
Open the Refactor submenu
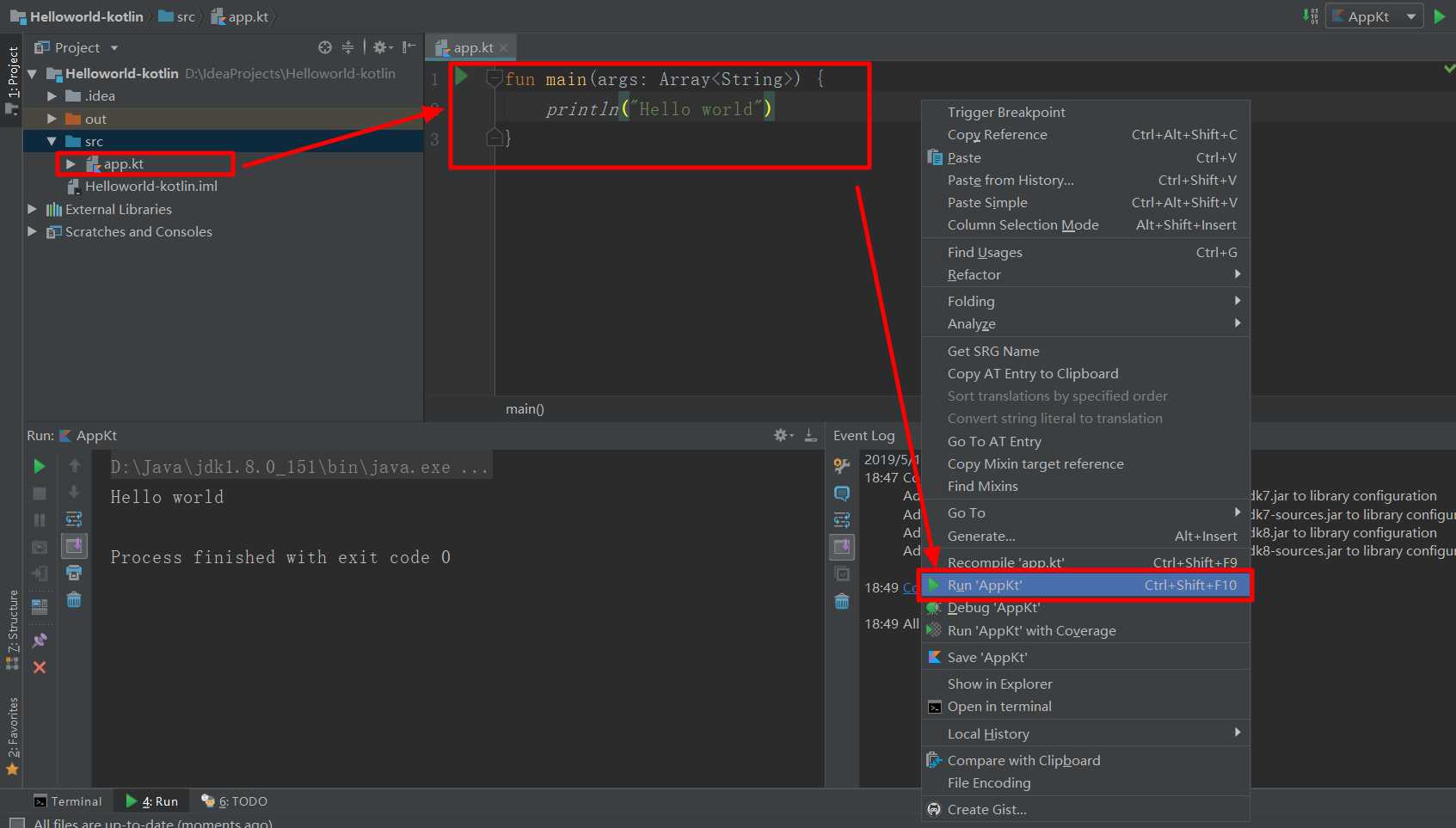[x=1085, y=275]
